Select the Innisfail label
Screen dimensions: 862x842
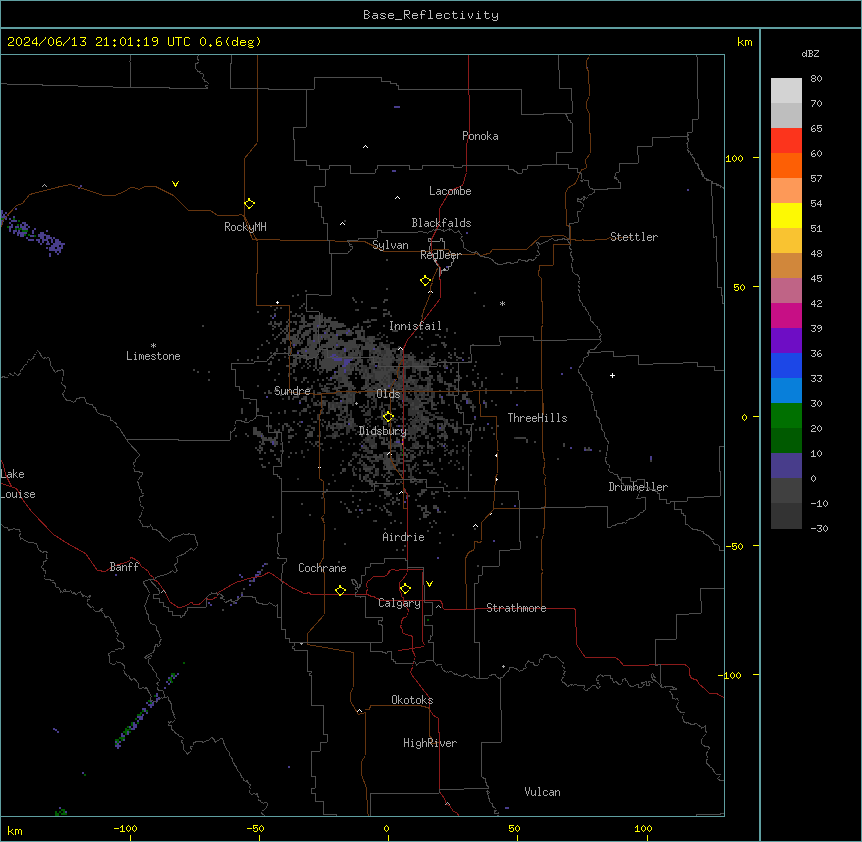point(415,326)
